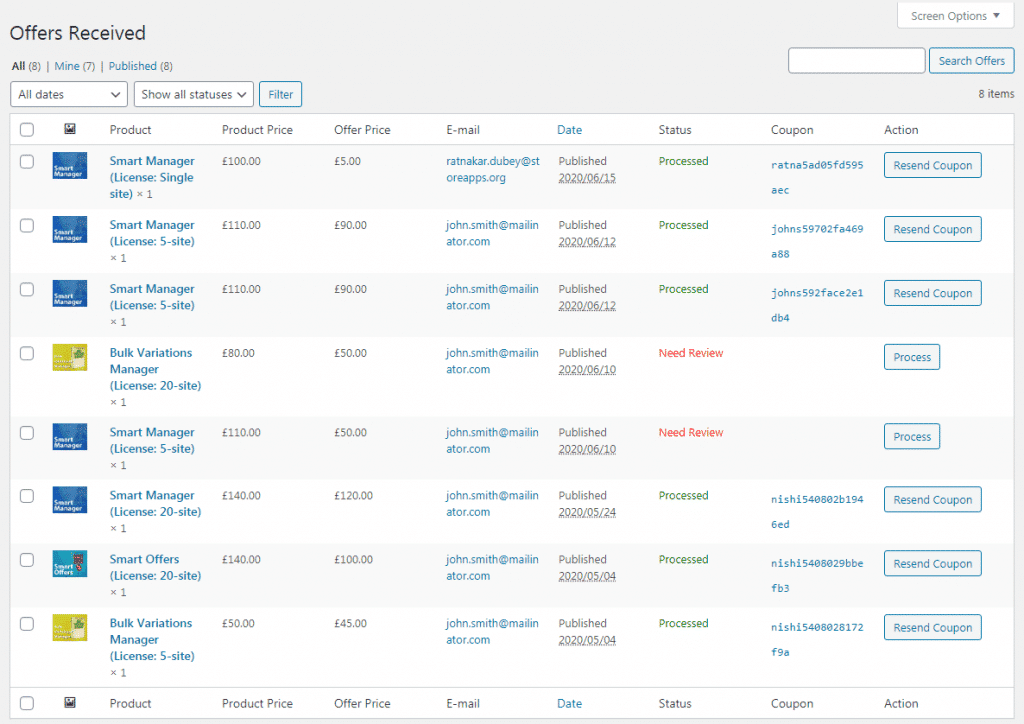Check the Smart Manager row offering £50.00
This screenshot has width=1024, height=724.
pos(27,433)
